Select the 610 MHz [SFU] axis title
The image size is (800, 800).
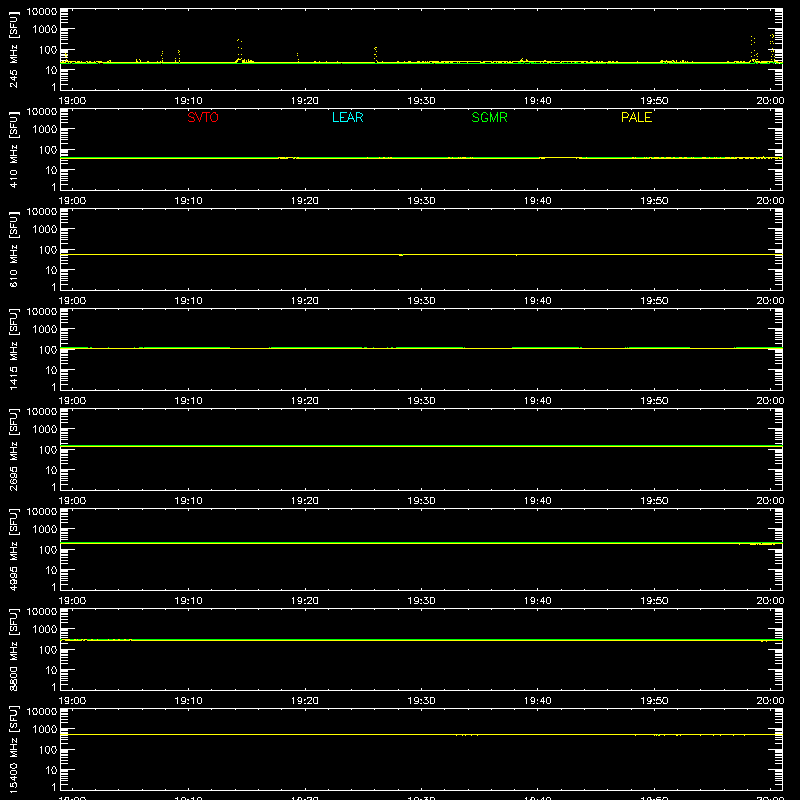point(13,249)
